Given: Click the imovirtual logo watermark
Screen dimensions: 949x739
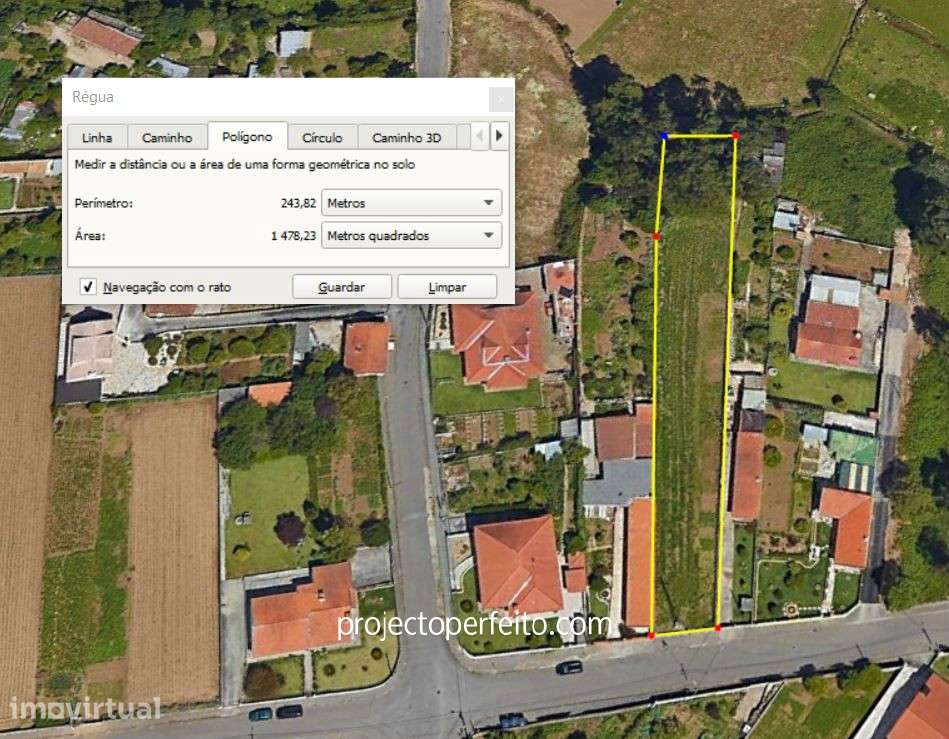Looking at the screenshot, I should tap(85, 708).
